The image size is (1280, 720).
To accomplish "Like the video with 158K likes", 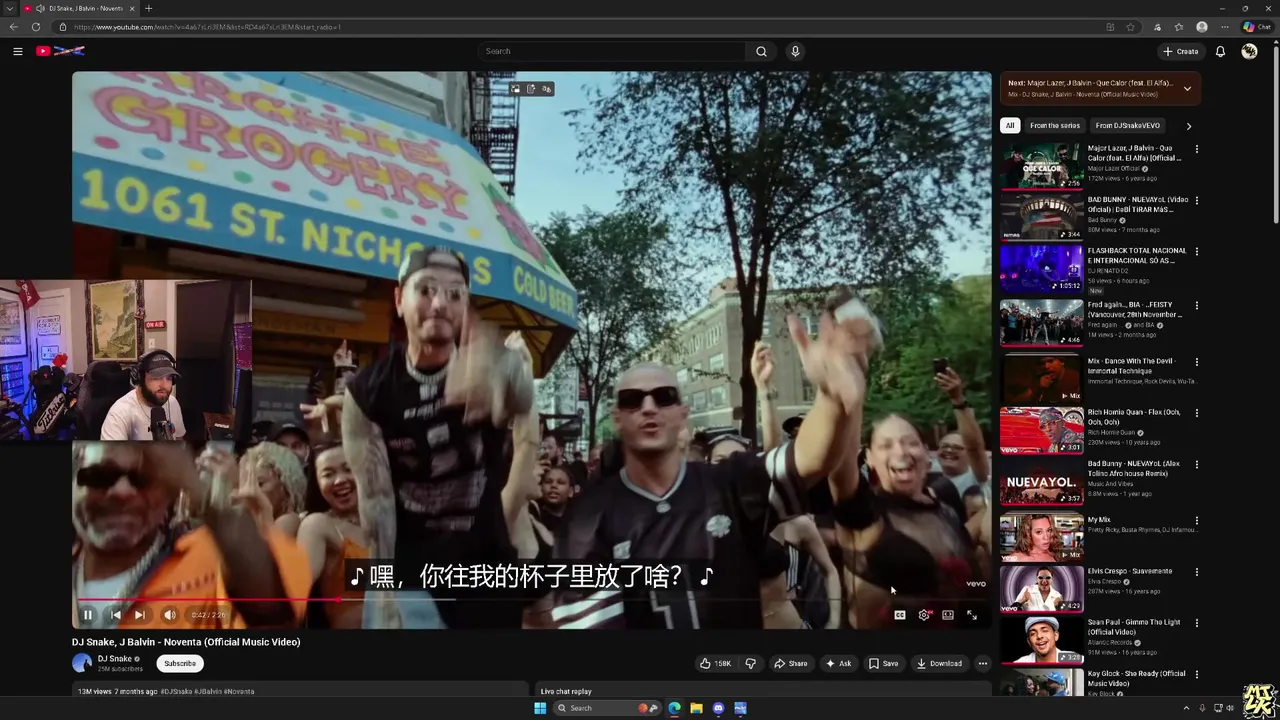I will (715, 663).
